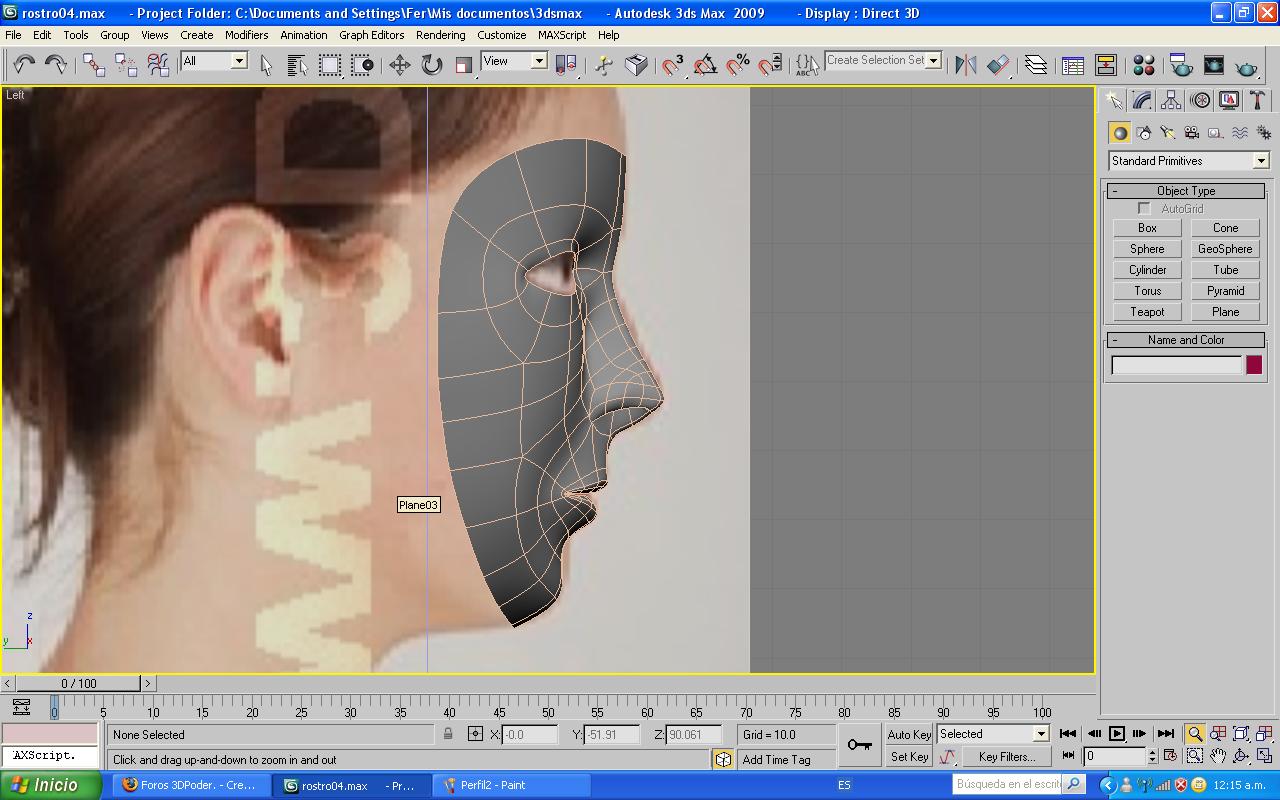
Task: Click the GeoSphere primitive button
Action: 1225,249
